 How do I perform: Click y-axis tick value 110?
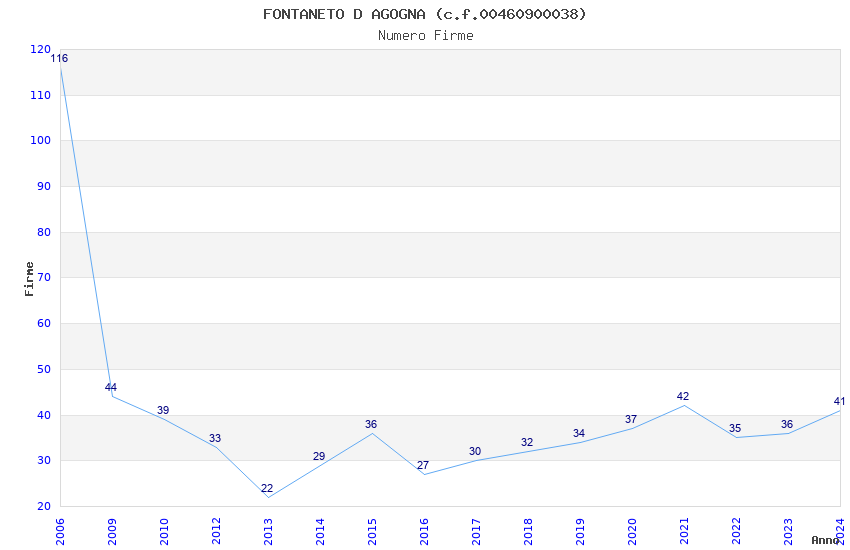pyautogui.click(x=41, y=95)
